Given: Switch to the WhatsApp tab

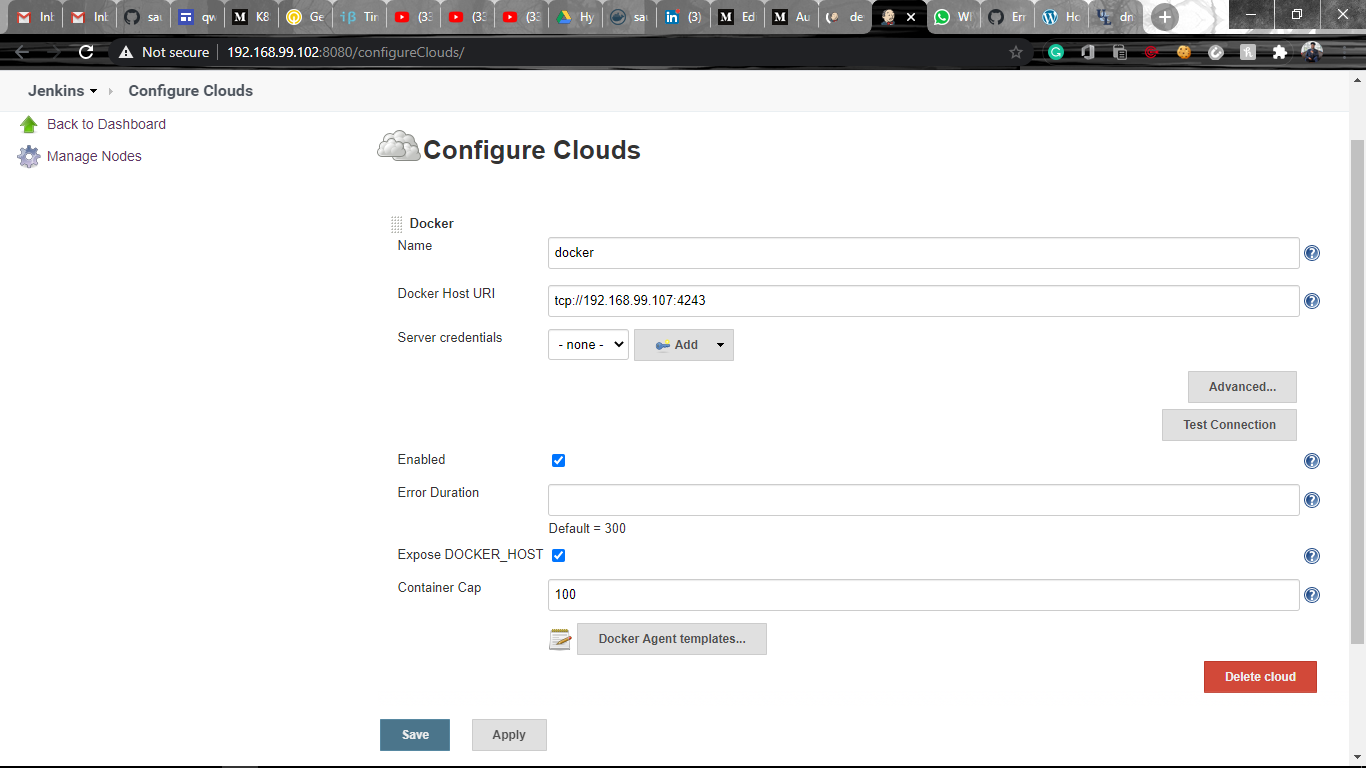Looking at the screenshot, I should tap(953, 17).
